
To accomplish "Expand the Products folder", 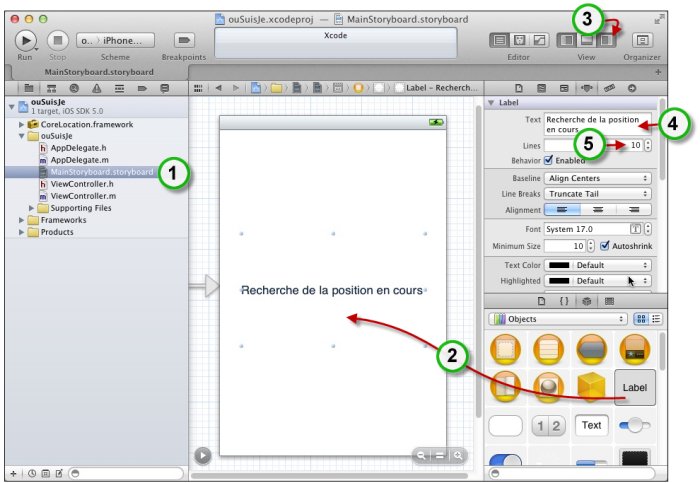I will pyautogui.click(x=21, y=232).
